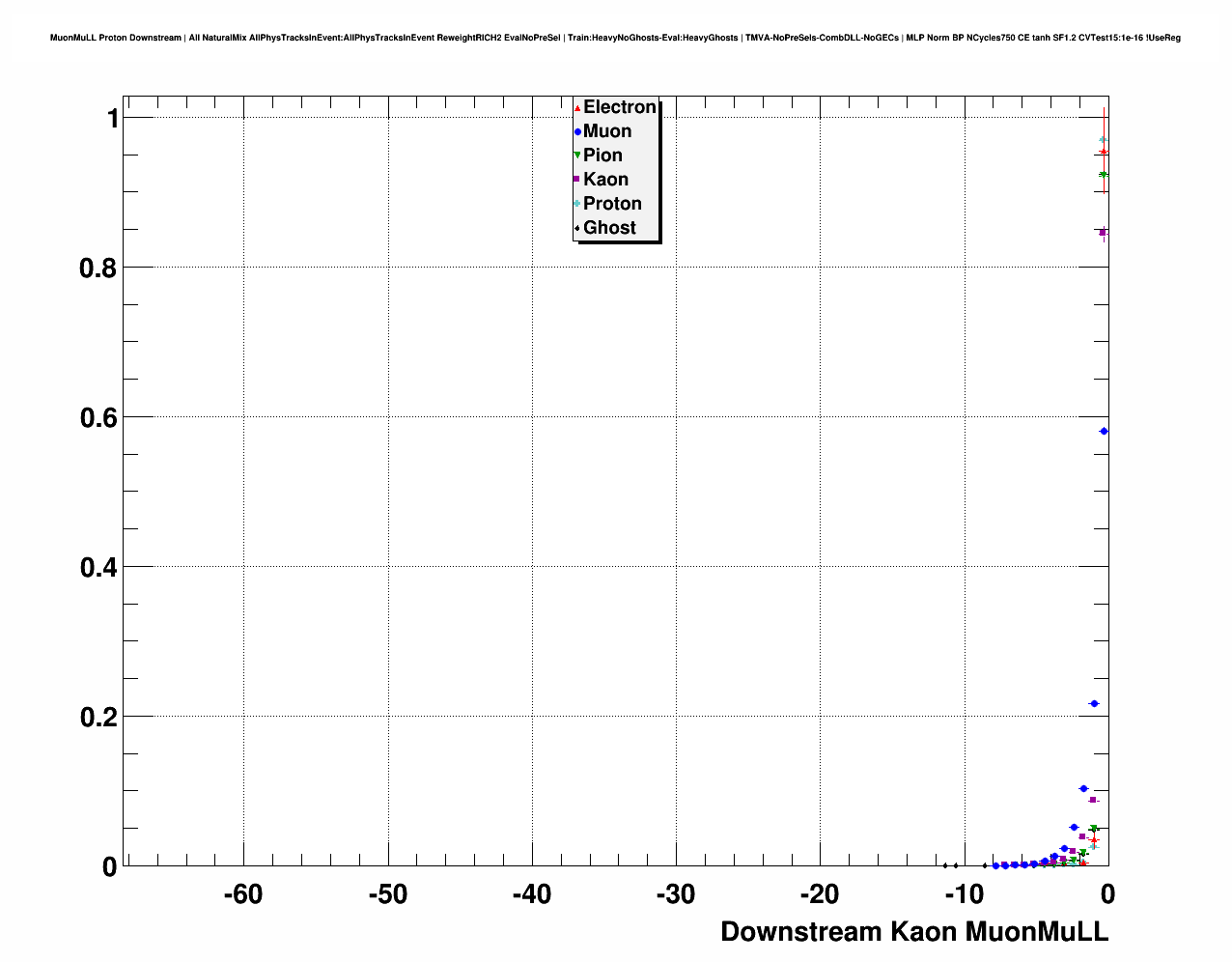Click the -60 x-axis tick label

[x=243, y=894]
